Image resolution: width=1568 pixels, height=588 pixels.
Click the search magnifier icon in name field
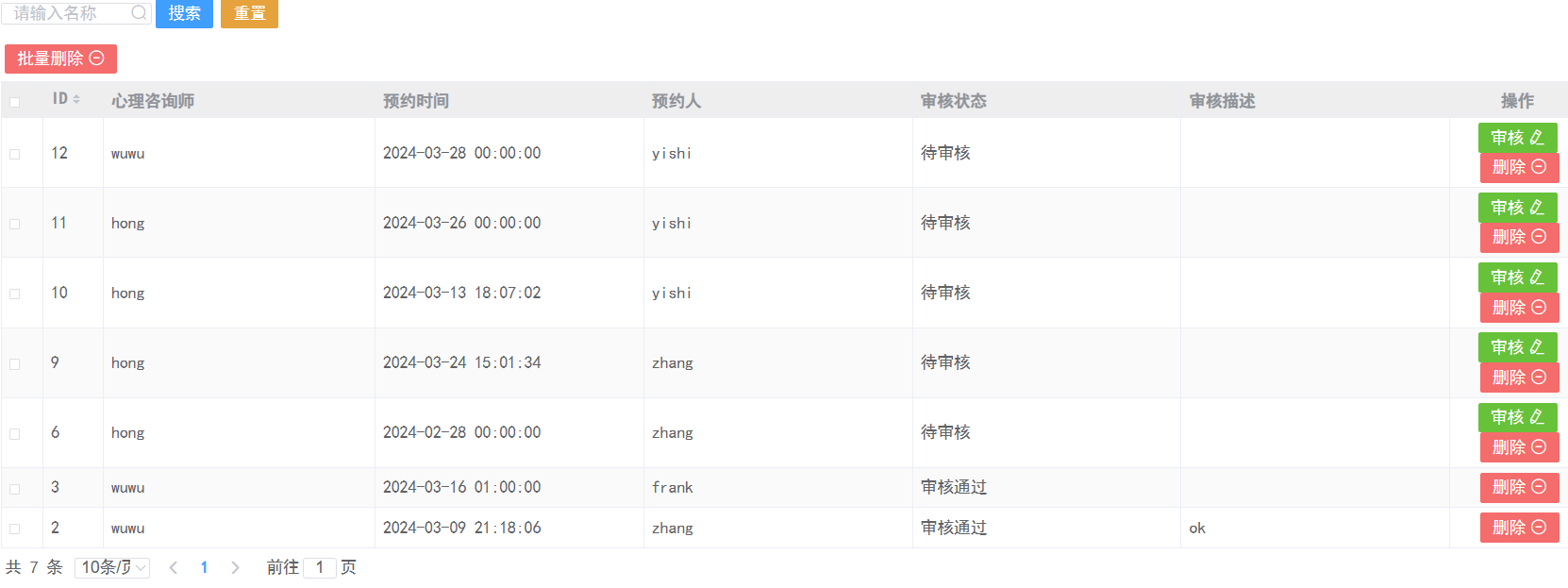(x=139, y=13)
